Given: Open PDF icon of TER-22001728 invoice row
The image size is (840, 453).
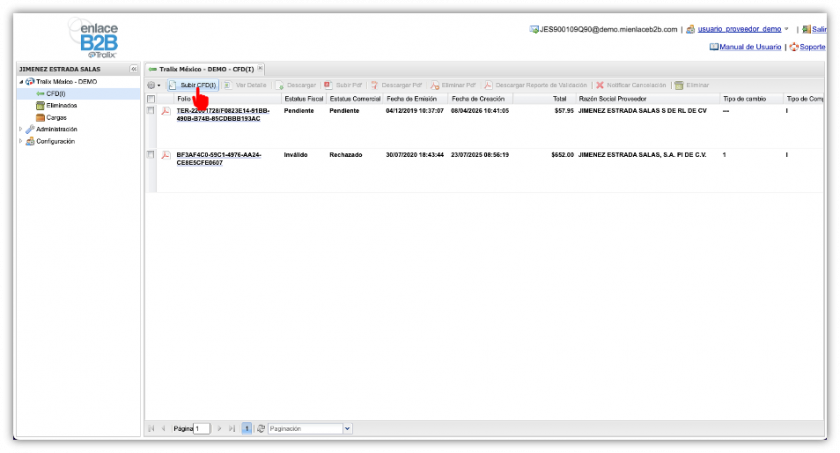Looking at the screenshot, I should [166, 111].
